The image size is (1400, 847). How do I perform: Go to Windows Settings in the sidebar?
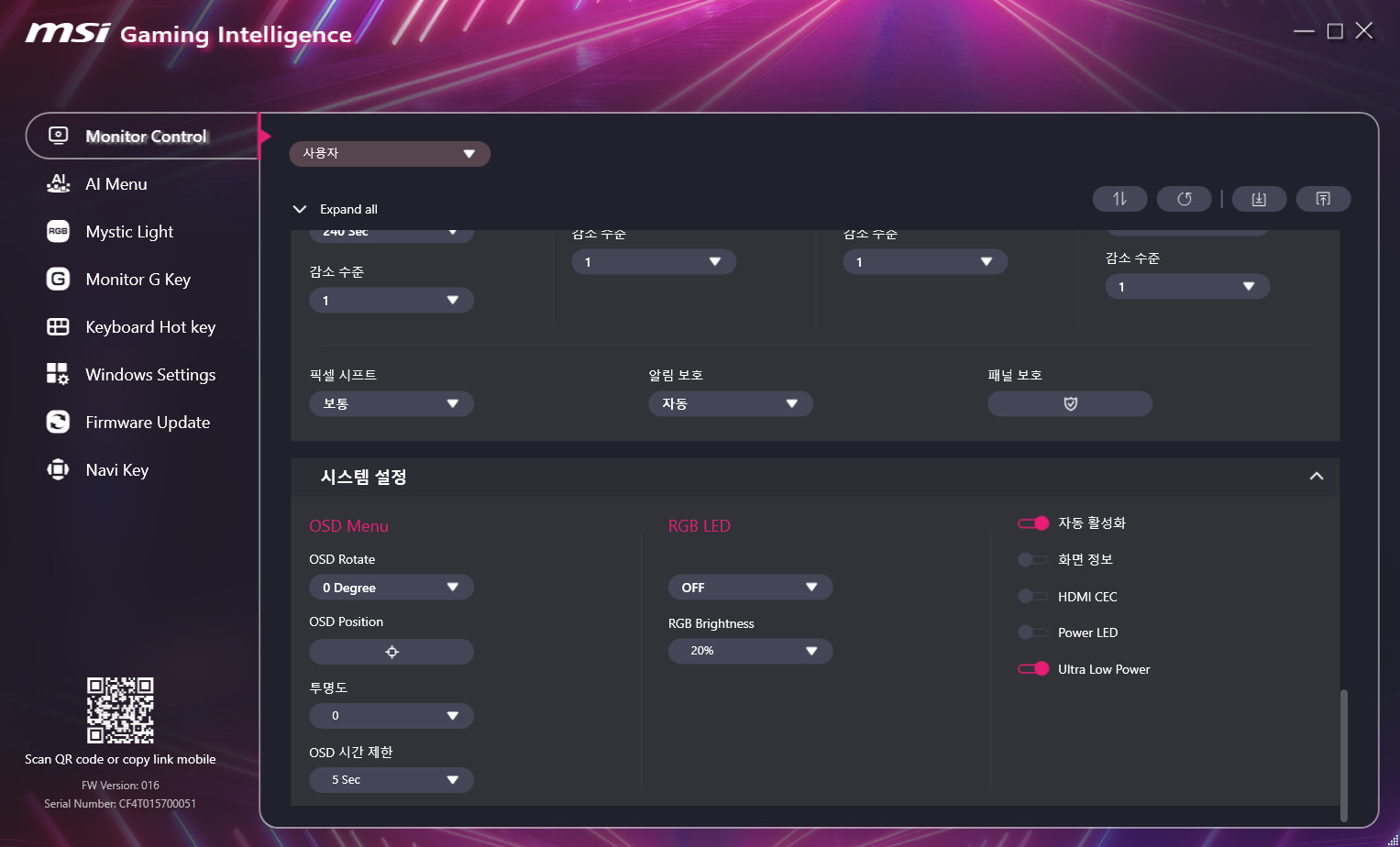pos(149,375)
